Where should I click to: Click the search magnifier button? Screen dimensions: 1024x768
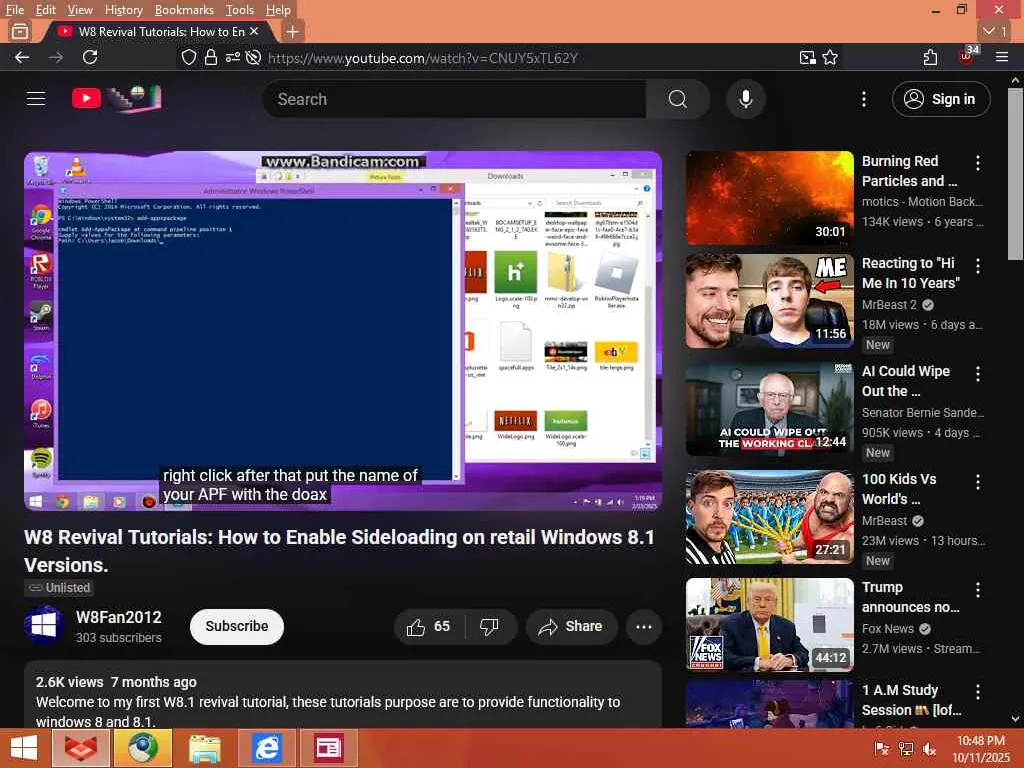coord(677,99)
